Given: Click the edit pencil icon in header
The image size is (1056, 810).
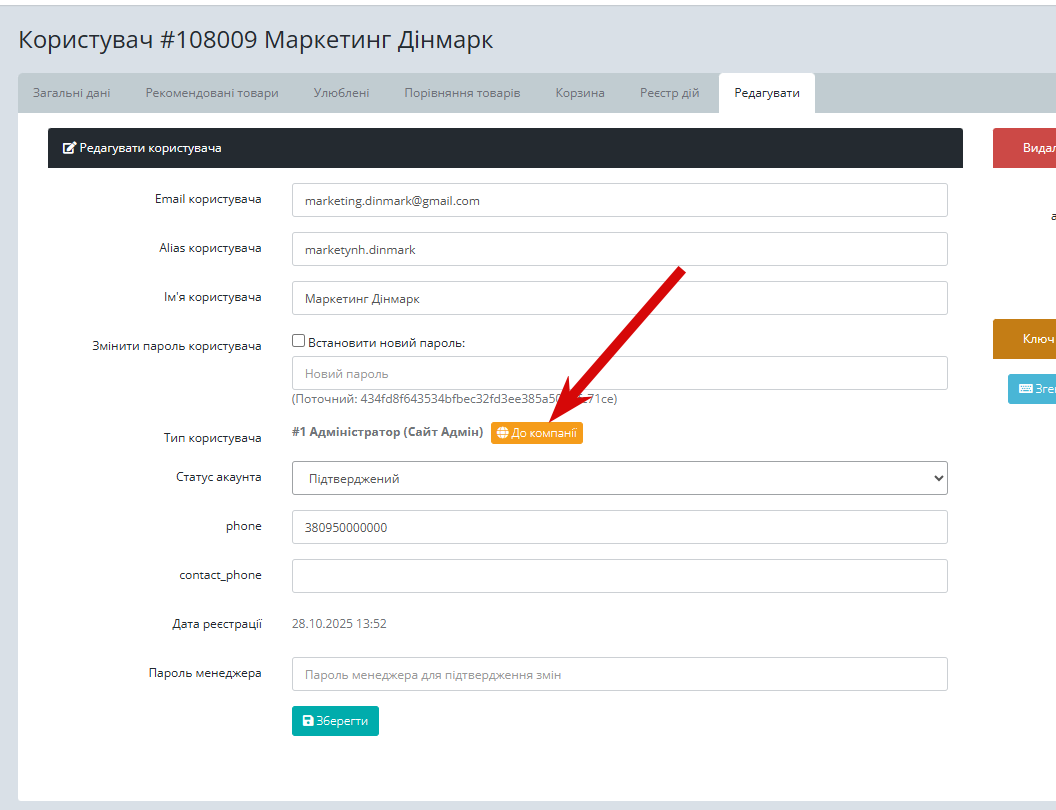Looking at the screenshot, I should click(69, 148).
